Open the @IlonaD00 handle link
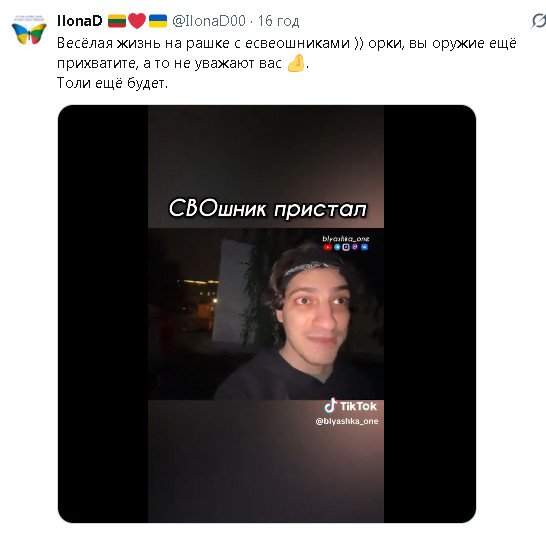The image size is (546, 537). [x=209, y=21]
